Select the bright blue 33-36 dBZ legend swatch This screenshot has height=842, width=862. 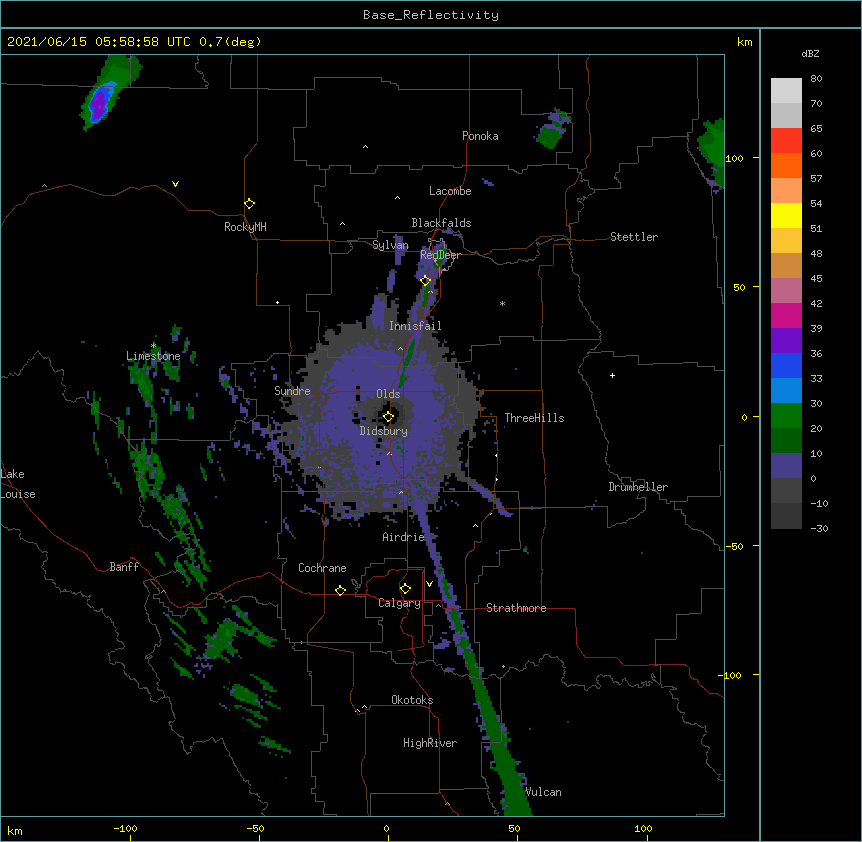786,365
